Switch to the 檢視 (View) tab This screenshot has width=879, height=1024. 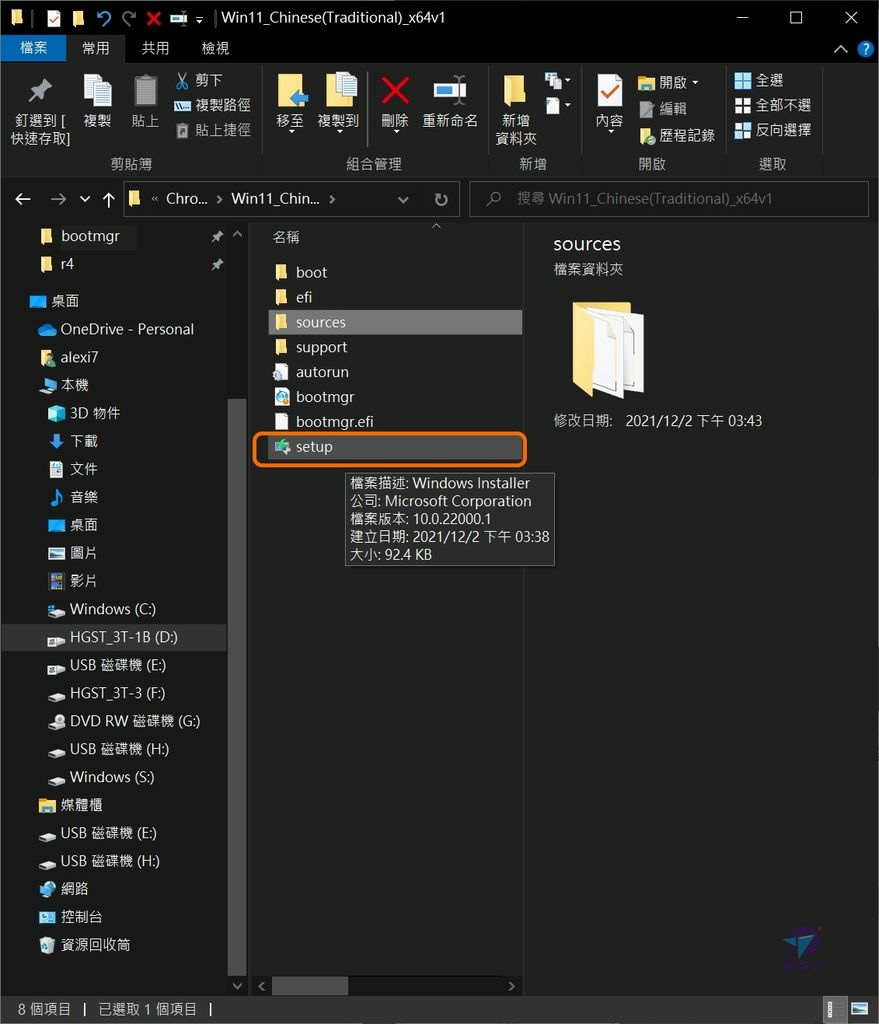tap(215, 48)
